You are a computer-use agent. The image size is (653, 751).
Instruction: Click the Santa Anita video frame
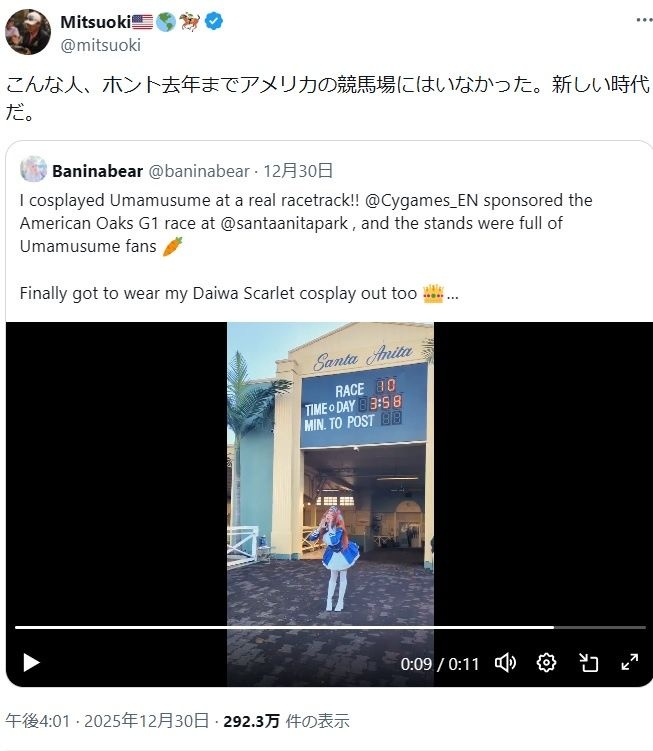pyautogui.click(x=330, y=472)
